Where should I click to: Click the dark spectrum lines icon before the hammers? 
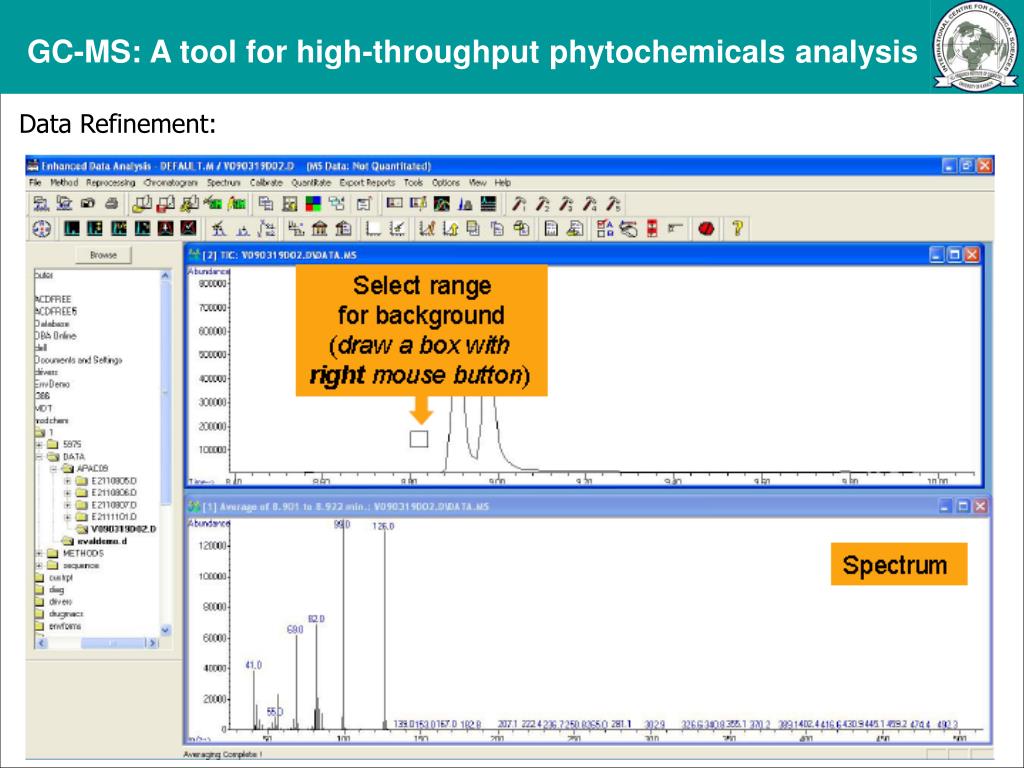coord(488,204)
